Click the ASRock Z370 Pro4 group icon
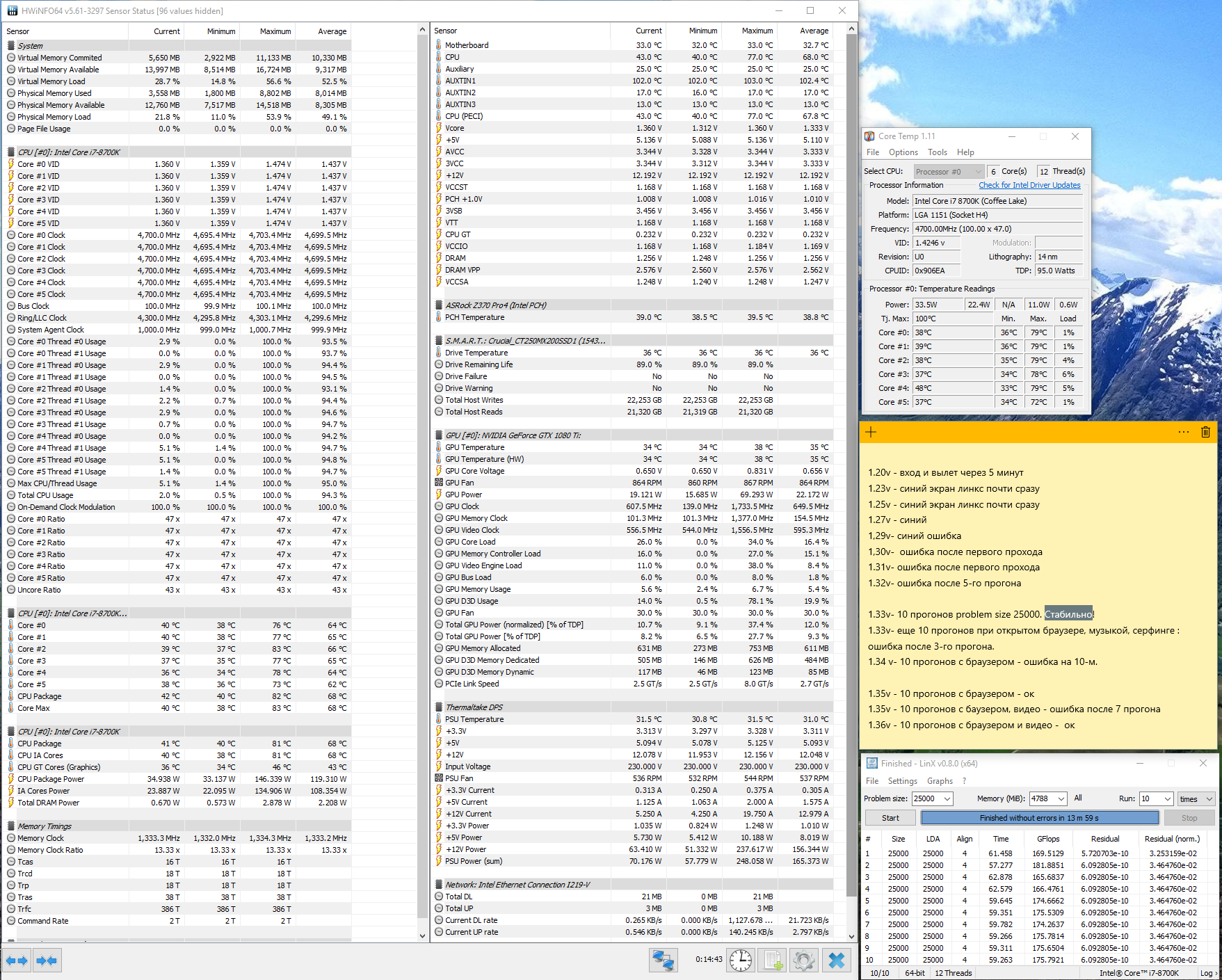 pyautogui.click(x=439, y=305)
